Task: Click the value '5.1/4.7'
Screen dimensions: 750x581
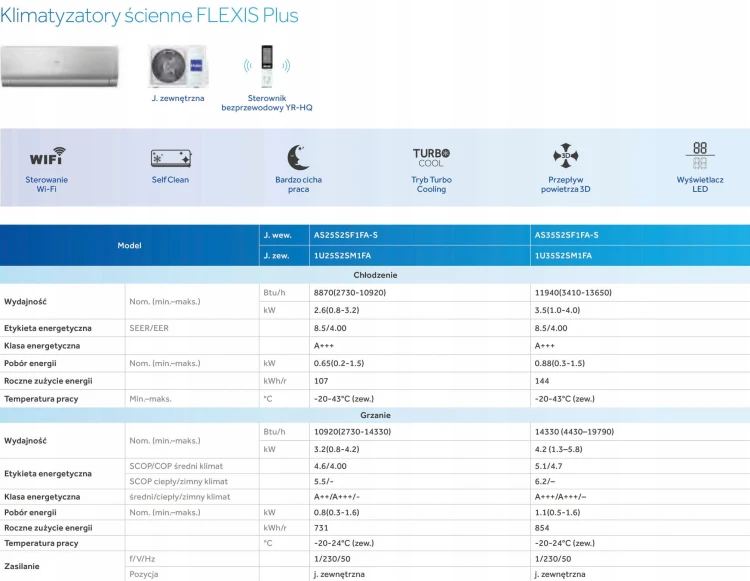Action: tap(549, 466)
